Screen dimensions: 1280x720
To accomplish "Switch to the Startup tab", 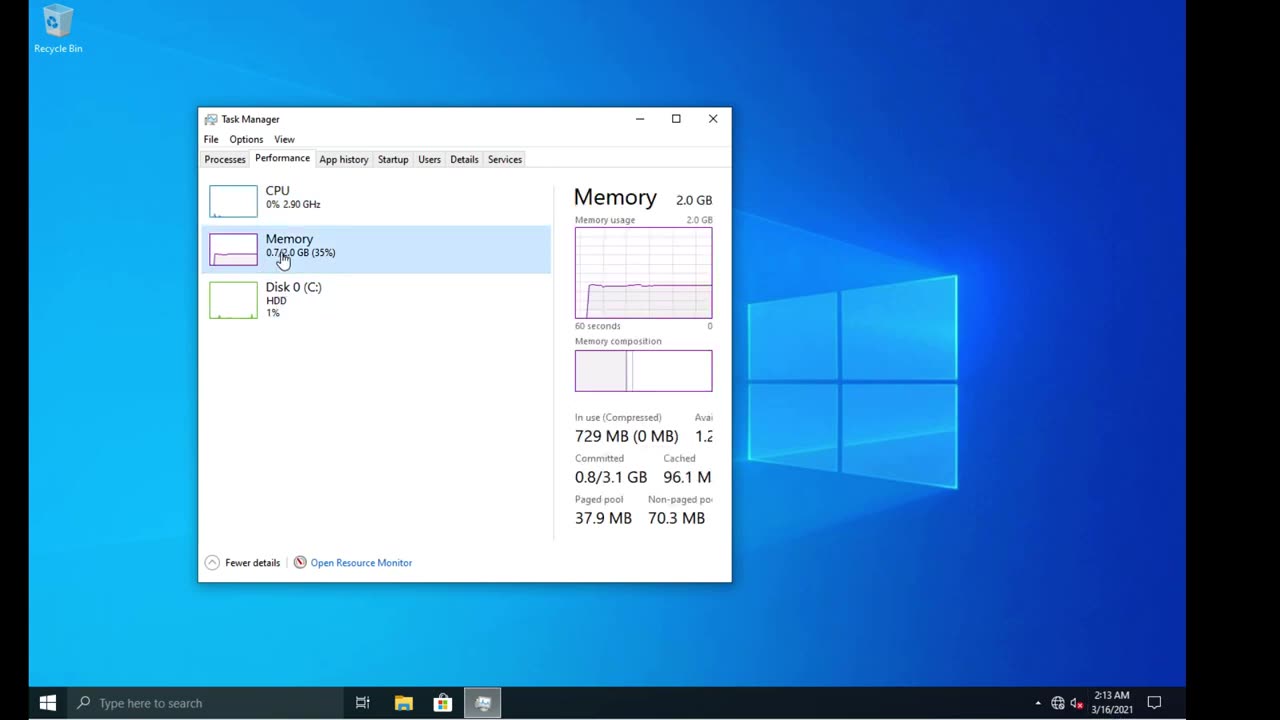I will (x=393, y=159).
